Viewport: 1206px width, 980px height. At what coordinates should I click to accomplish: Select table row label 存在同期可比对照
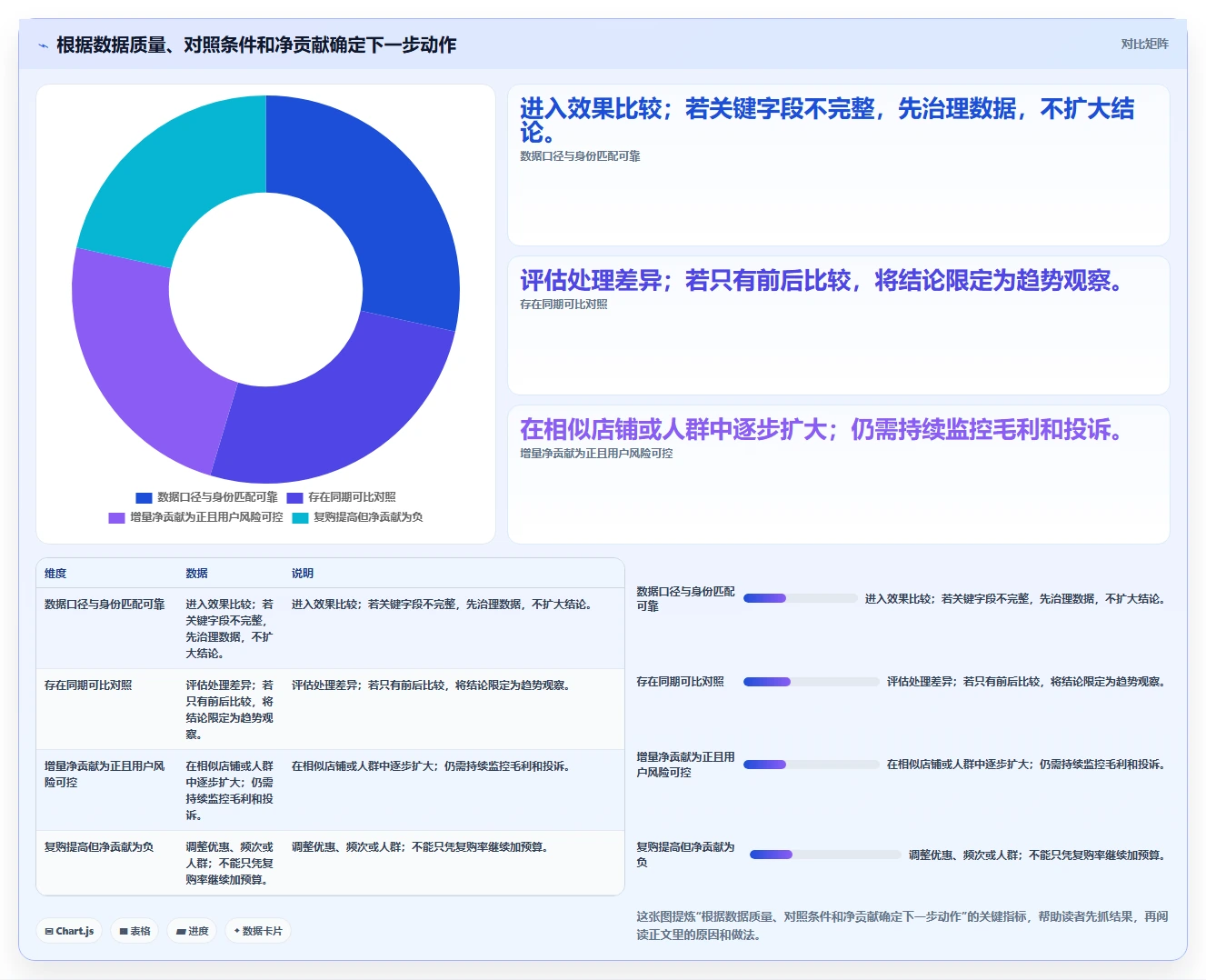point(88,685)
